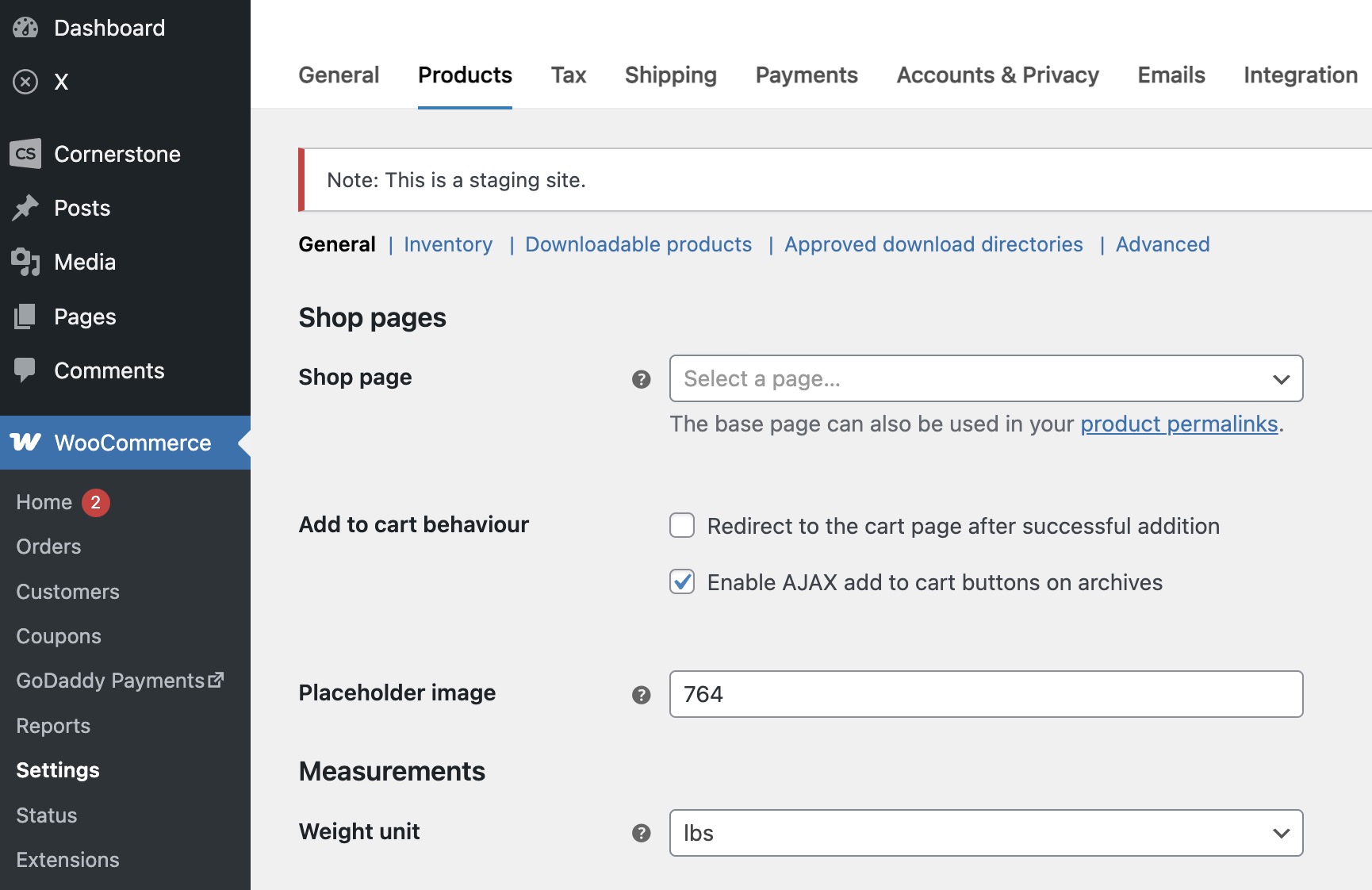Open the Shop page select dropdown
This screenshot has width=1372, height=890.
click(986, 378)
